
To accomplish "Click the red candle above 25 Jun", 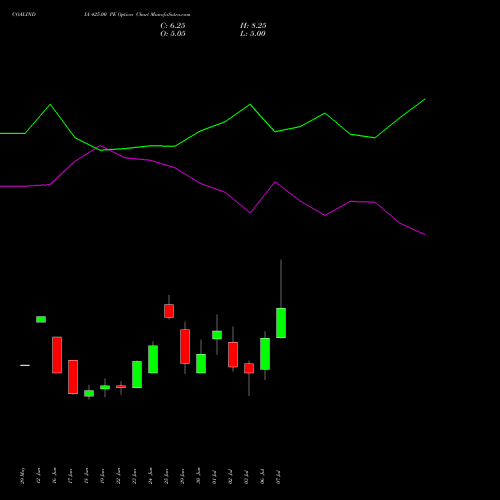I will pyautogui.click(x=169, y=311).
